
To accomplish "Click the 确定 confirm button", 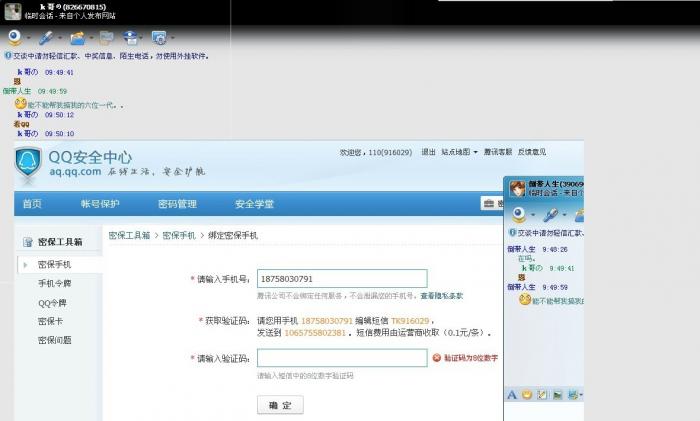I will (x=280, y=405).
